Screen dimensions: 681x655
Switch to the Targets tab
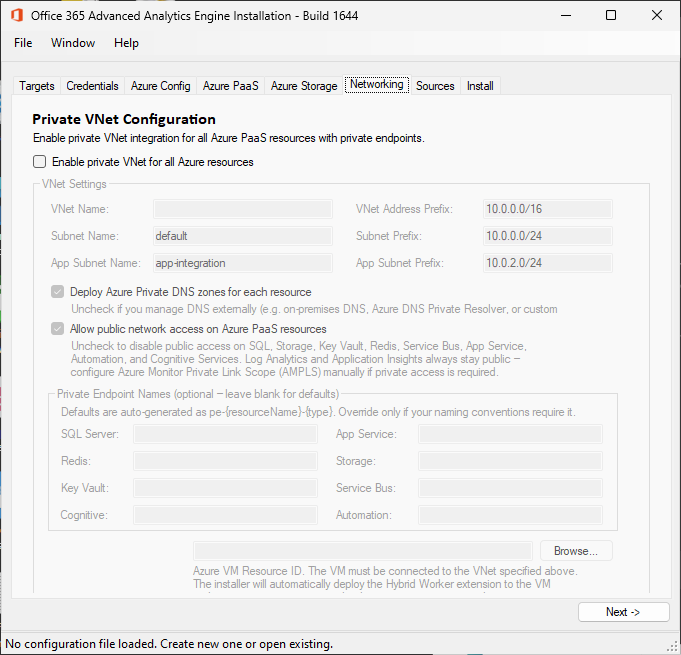click(x=37, y=86)
